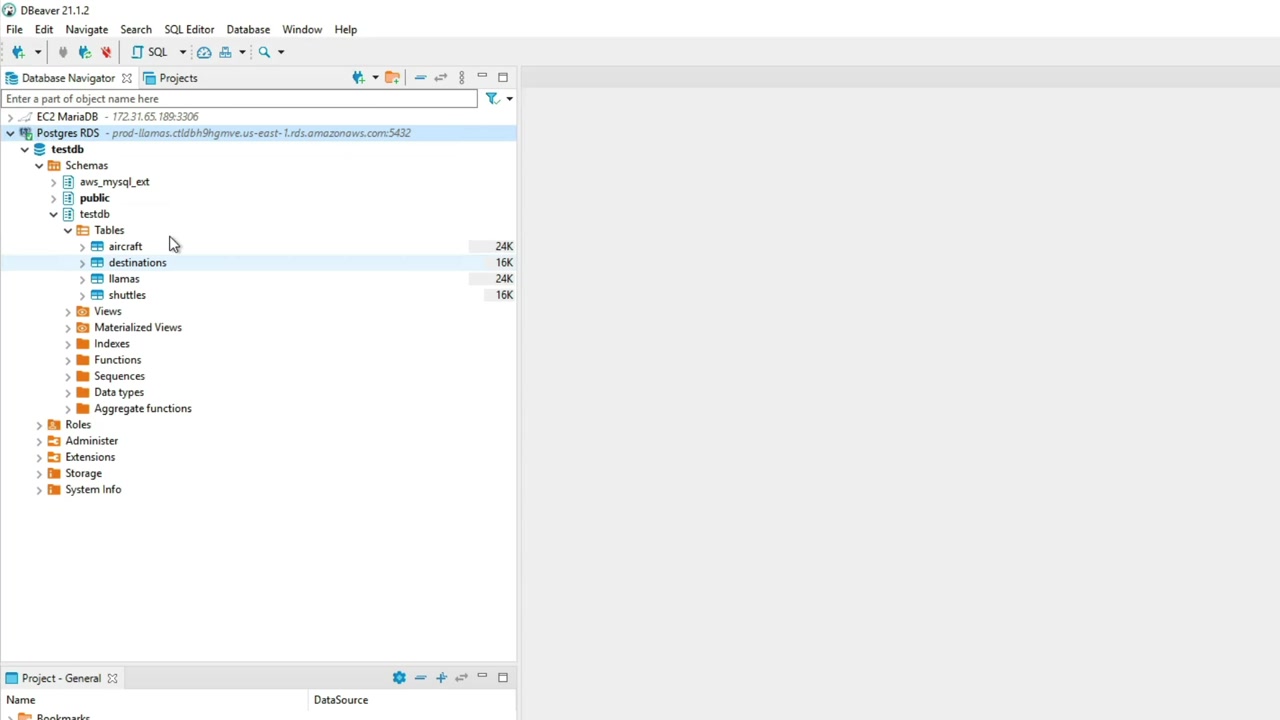
Task: Open the Help menu
Action: pyautogui.click(x=345, y=30)
